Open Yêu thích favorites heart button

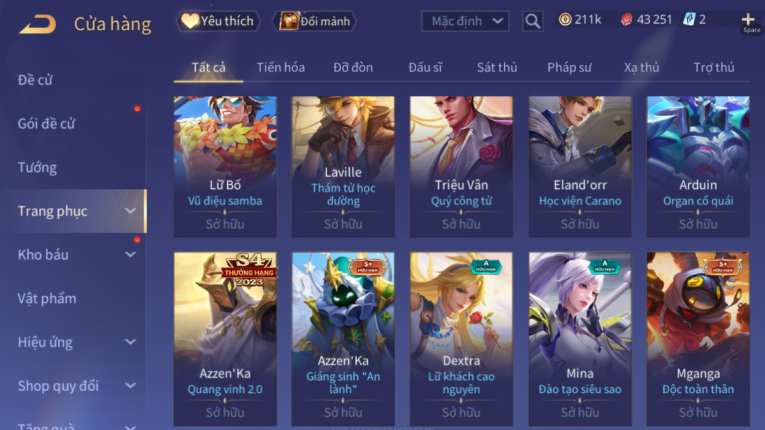coord(218,21)
